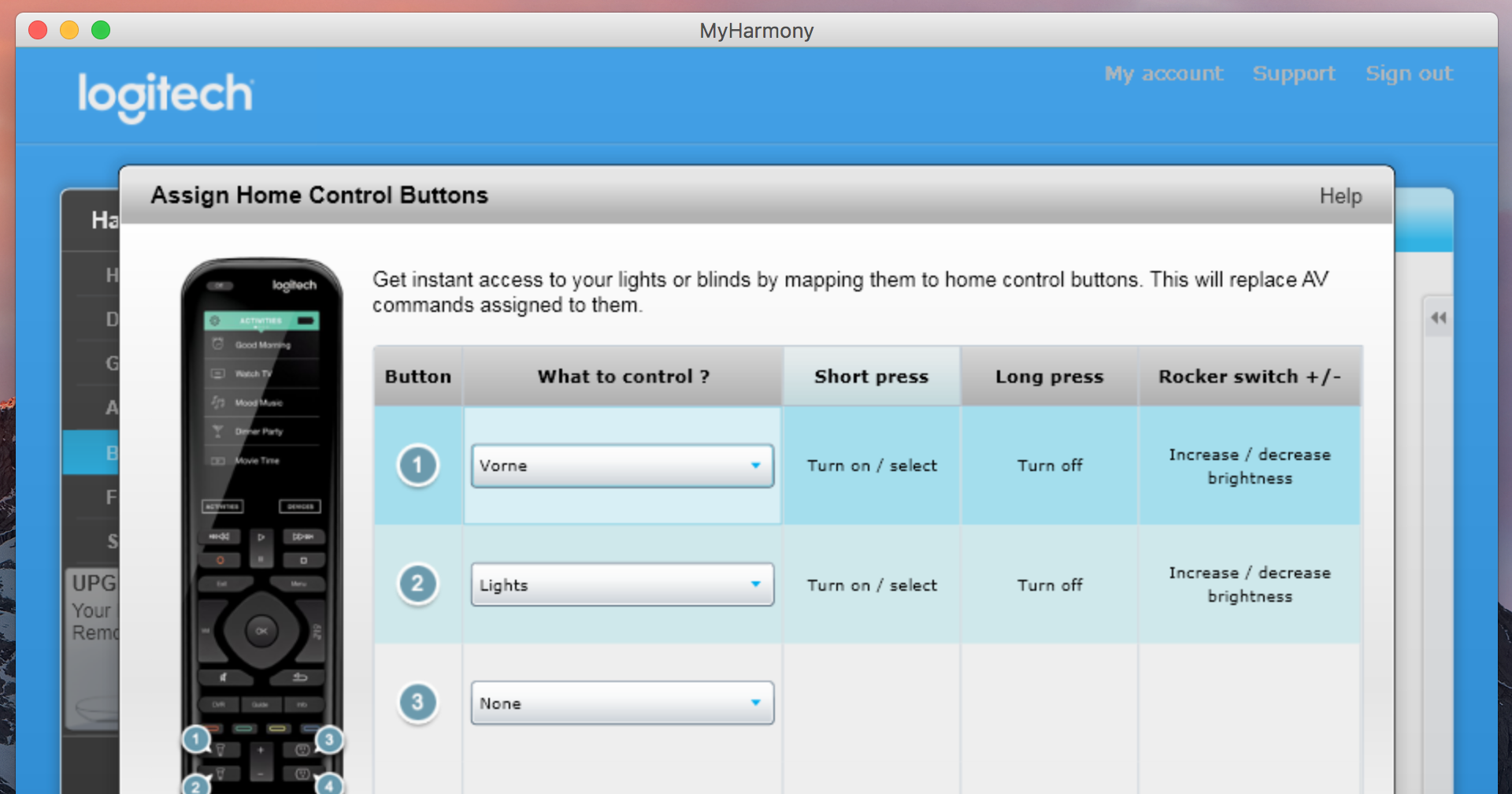Screen dimensions: 1512x794
Task: Click the play button on the remote image
Action: [261, 536]
